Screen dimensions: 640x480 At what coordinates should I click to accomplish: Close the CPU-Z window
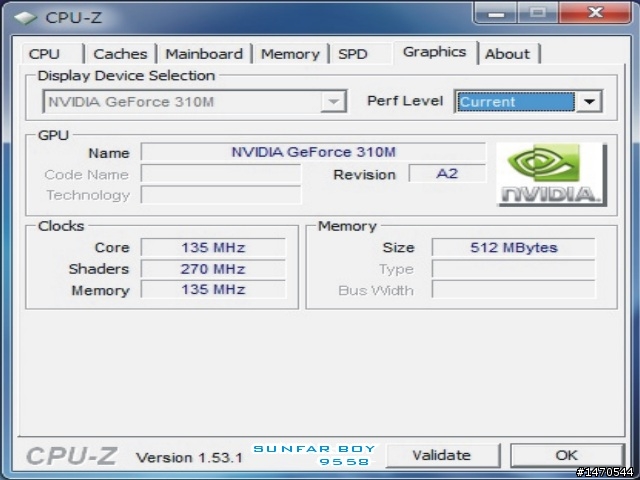[x=596, y=13]
